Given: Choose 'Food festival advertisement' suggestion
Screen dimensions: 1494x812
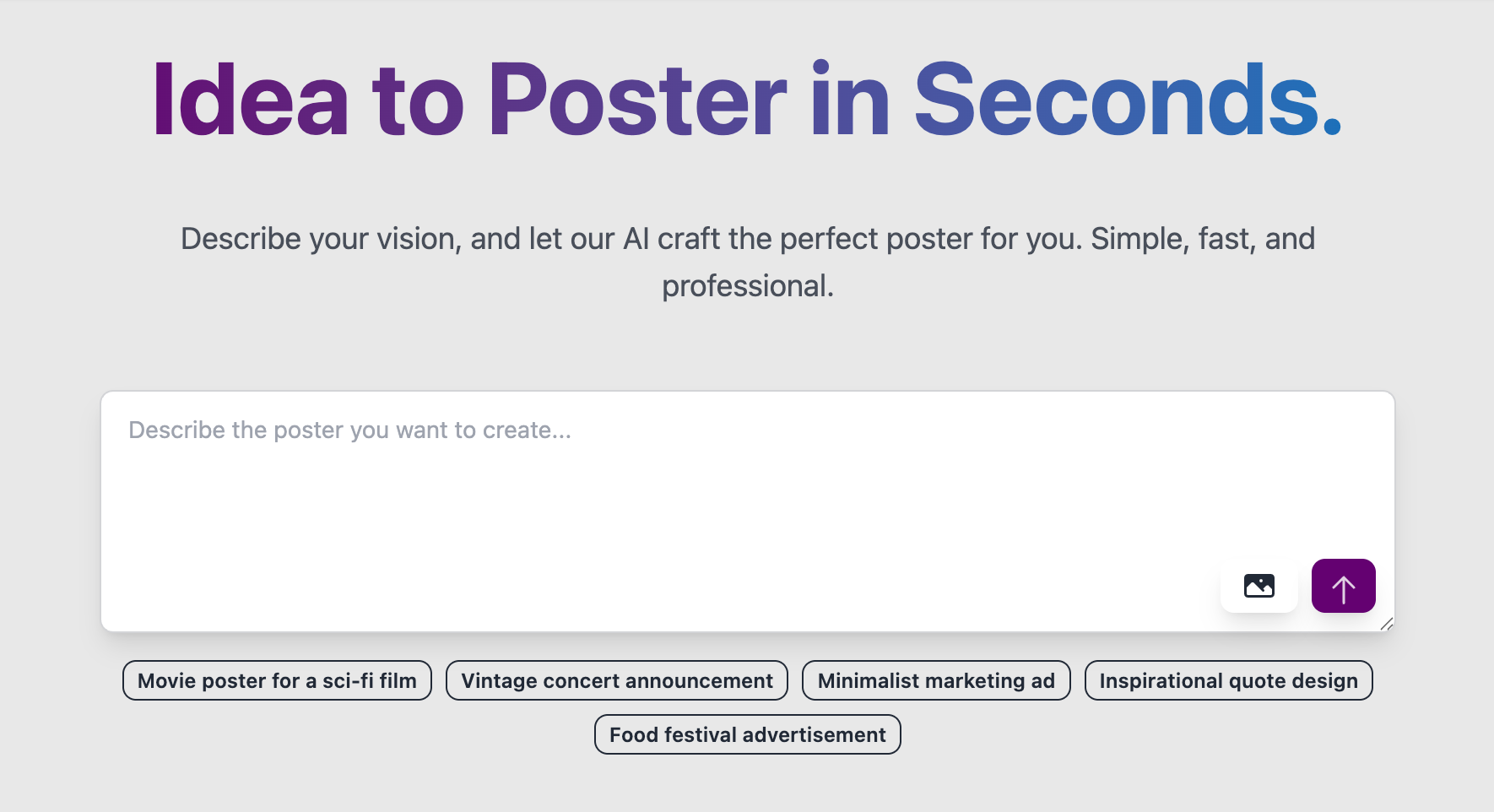Looking at the screenshot, I should tap(747, 734).
